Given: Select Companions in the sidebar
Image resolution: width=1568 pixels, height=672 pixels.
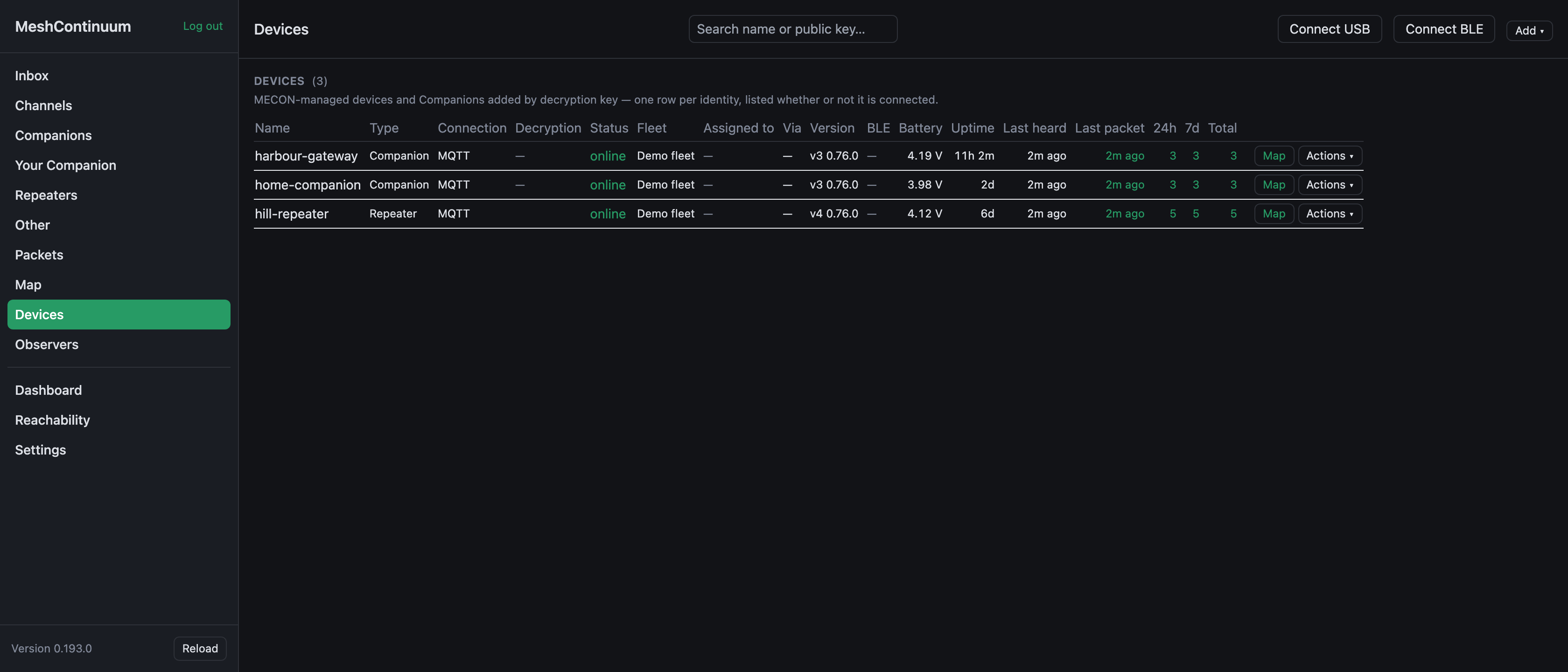Looking at the screenshot, I should 119,135.
